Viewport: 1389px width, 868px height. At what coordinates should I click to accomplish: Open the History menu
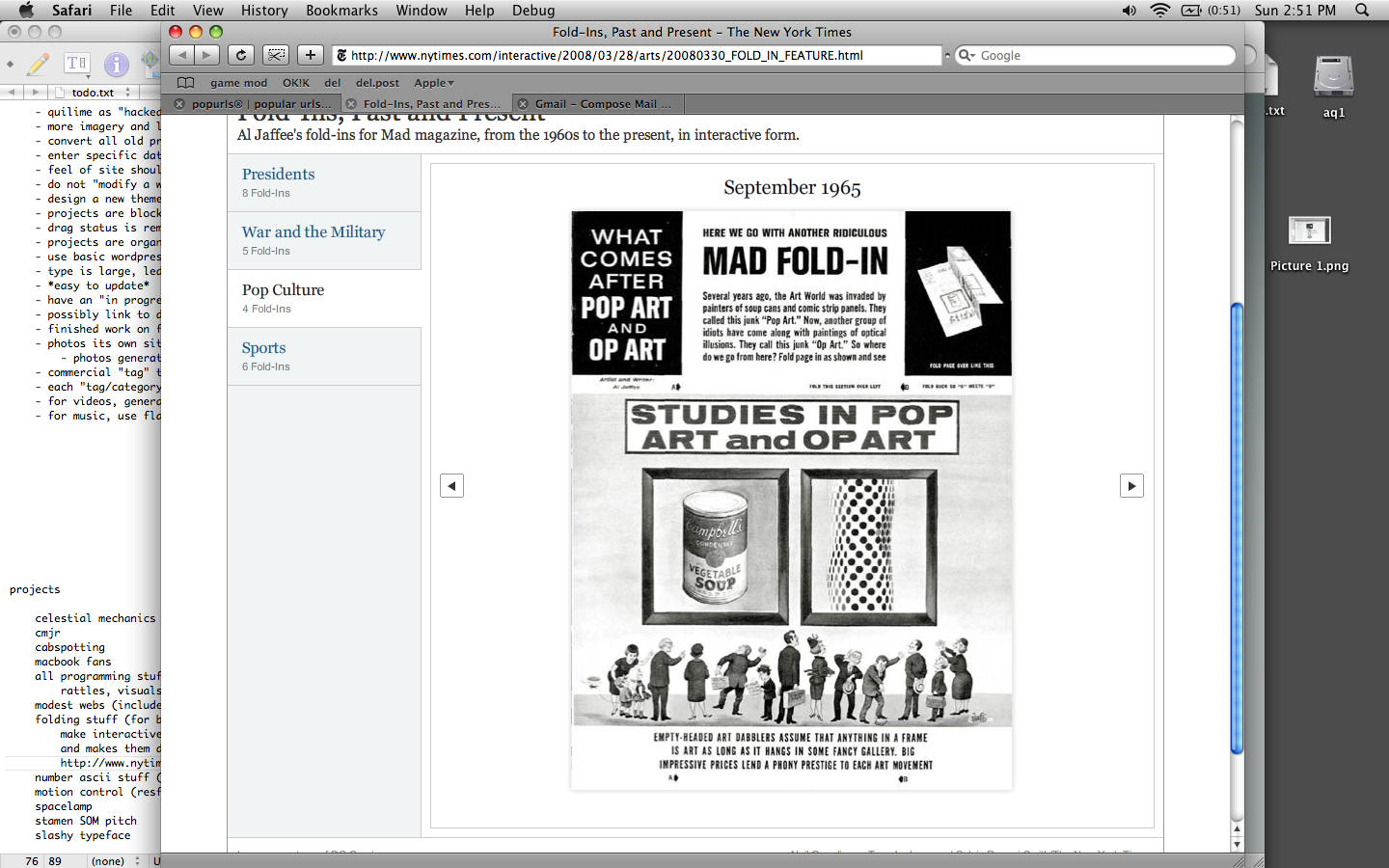tap(264, 10)
